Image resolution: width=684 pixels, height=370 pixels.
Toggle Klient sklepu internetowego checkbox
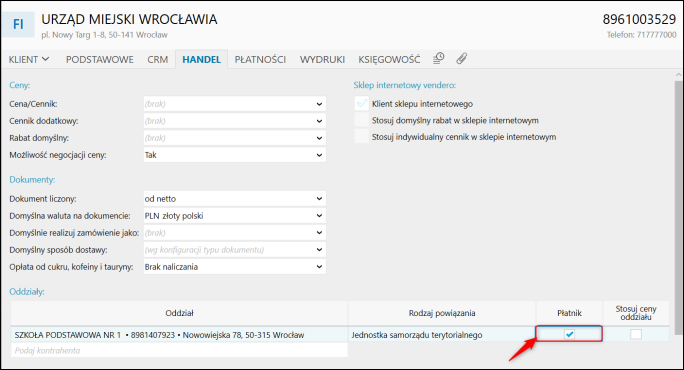click(362, 103)
